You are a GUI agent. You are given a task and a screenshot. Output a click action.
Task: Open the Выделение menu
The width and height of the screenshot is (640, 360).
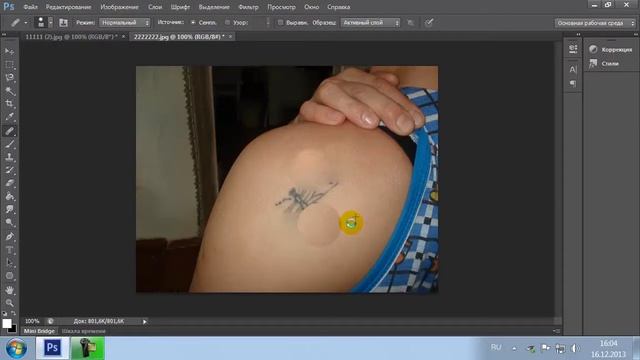pos(214,7)
